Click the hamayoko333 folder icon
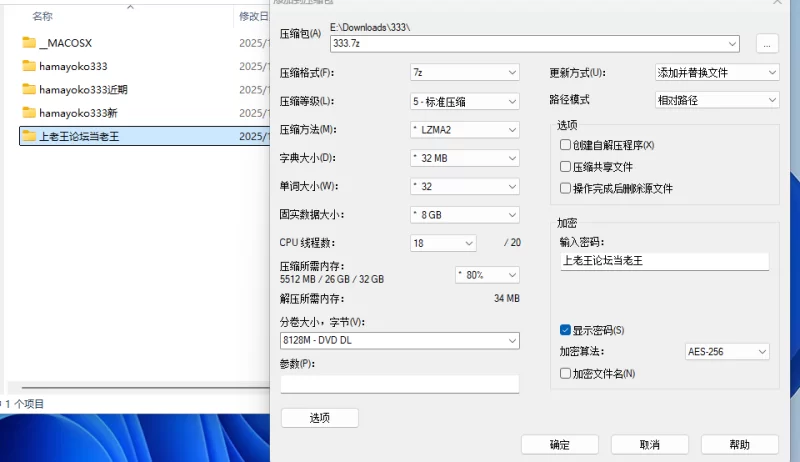The width and height of the screenshot is (800, 462). [29, 66]
